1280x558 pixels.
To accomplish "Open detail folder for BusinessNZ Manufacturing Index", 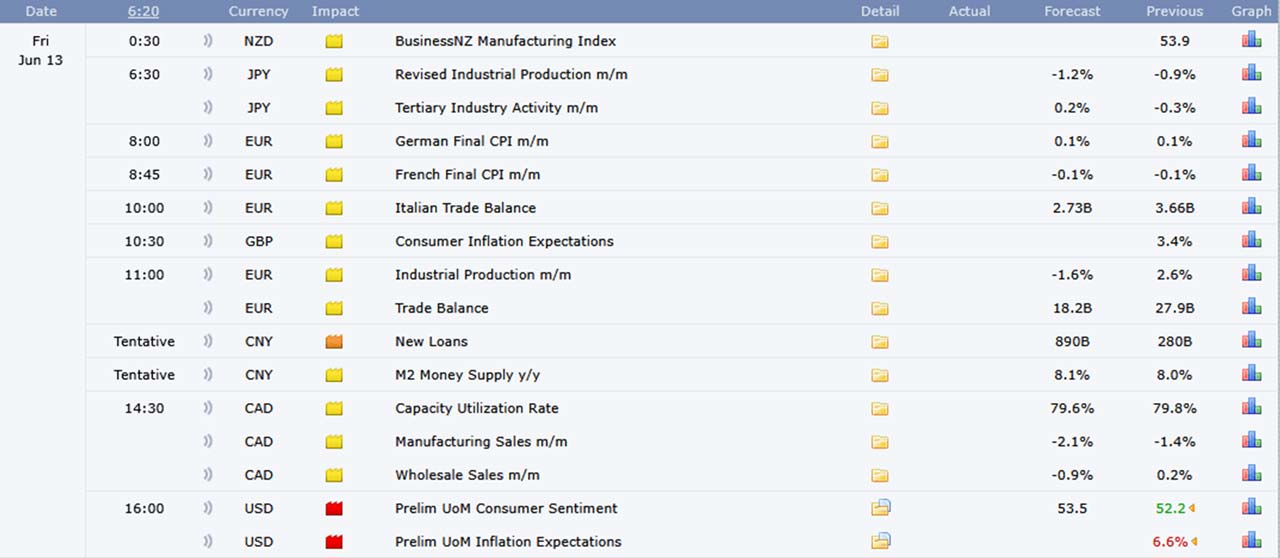I will point(879,42).
